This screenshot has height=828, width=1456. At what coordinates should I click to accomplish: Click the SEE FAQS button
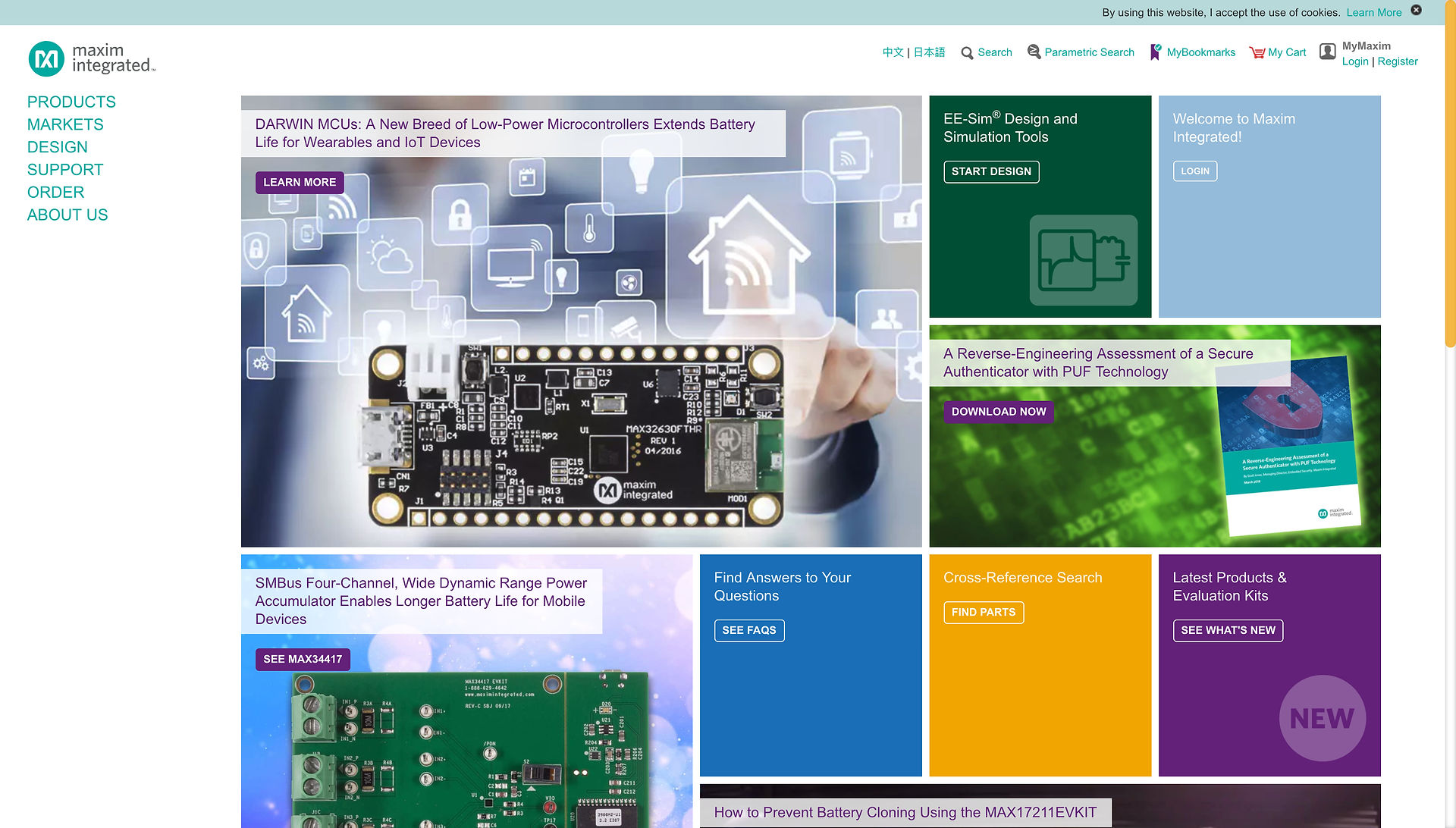click(x=749, y=631)
